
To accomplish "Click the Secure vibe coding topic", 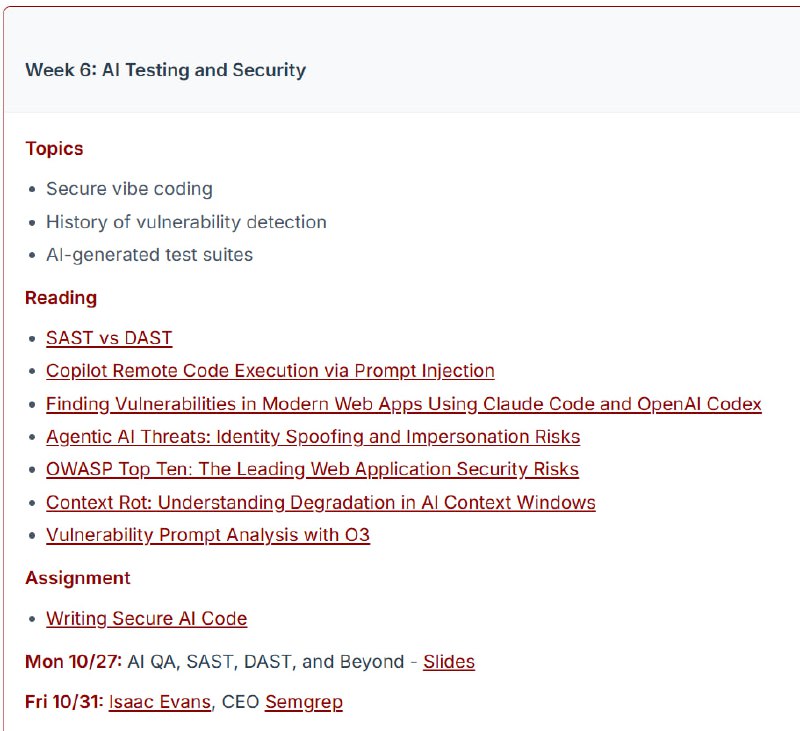I will click(x=129, y=189).
